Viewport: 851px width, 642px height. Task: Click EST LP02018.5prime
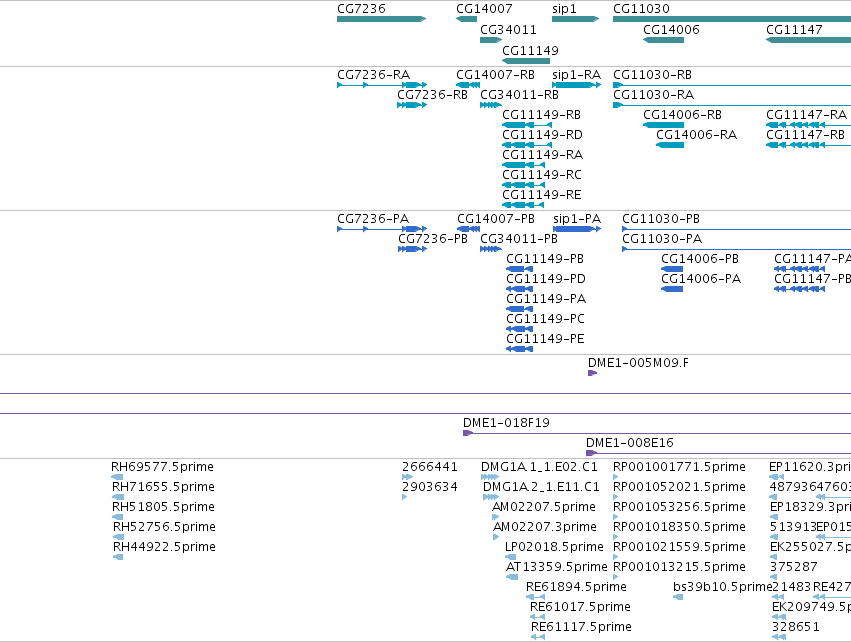click(554, 548)
